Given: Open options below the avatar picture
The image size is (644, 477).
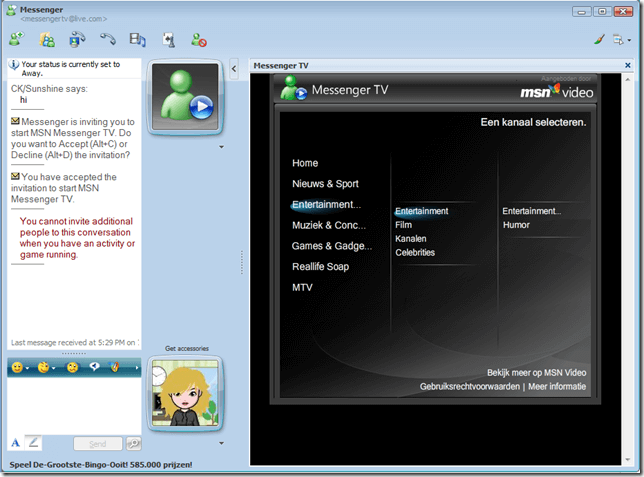Looking at the screenshot, I should click(220, 443).
